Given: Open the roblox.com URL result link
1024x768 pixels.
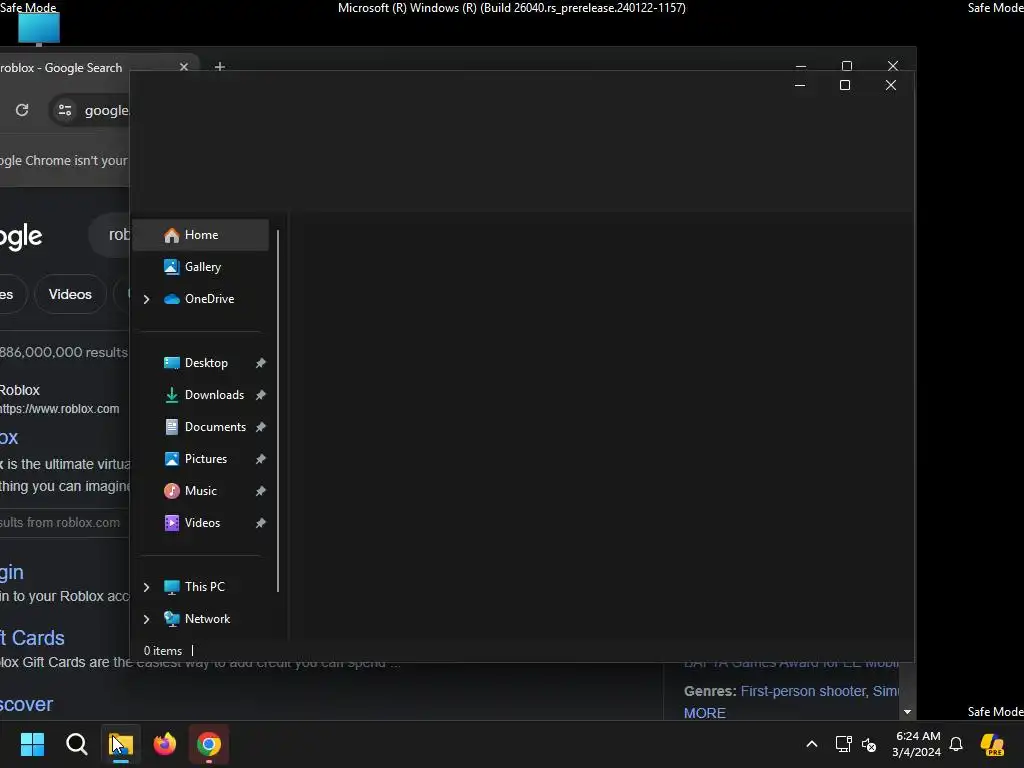Looking at the screenshot, I should pyautogui.click(x=59, y=409).
